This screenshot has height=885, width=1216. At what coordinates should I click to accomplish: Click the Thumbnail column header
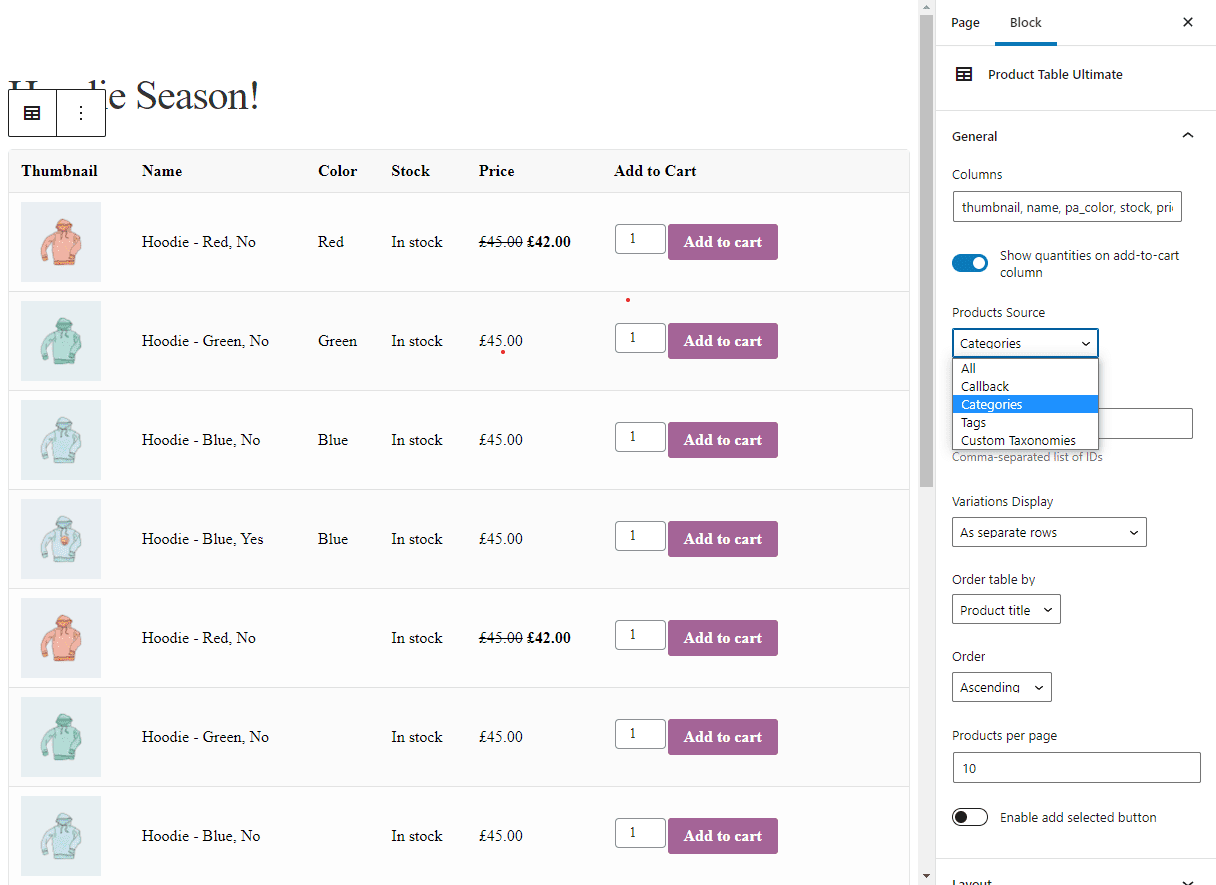[x=59, y=171]
